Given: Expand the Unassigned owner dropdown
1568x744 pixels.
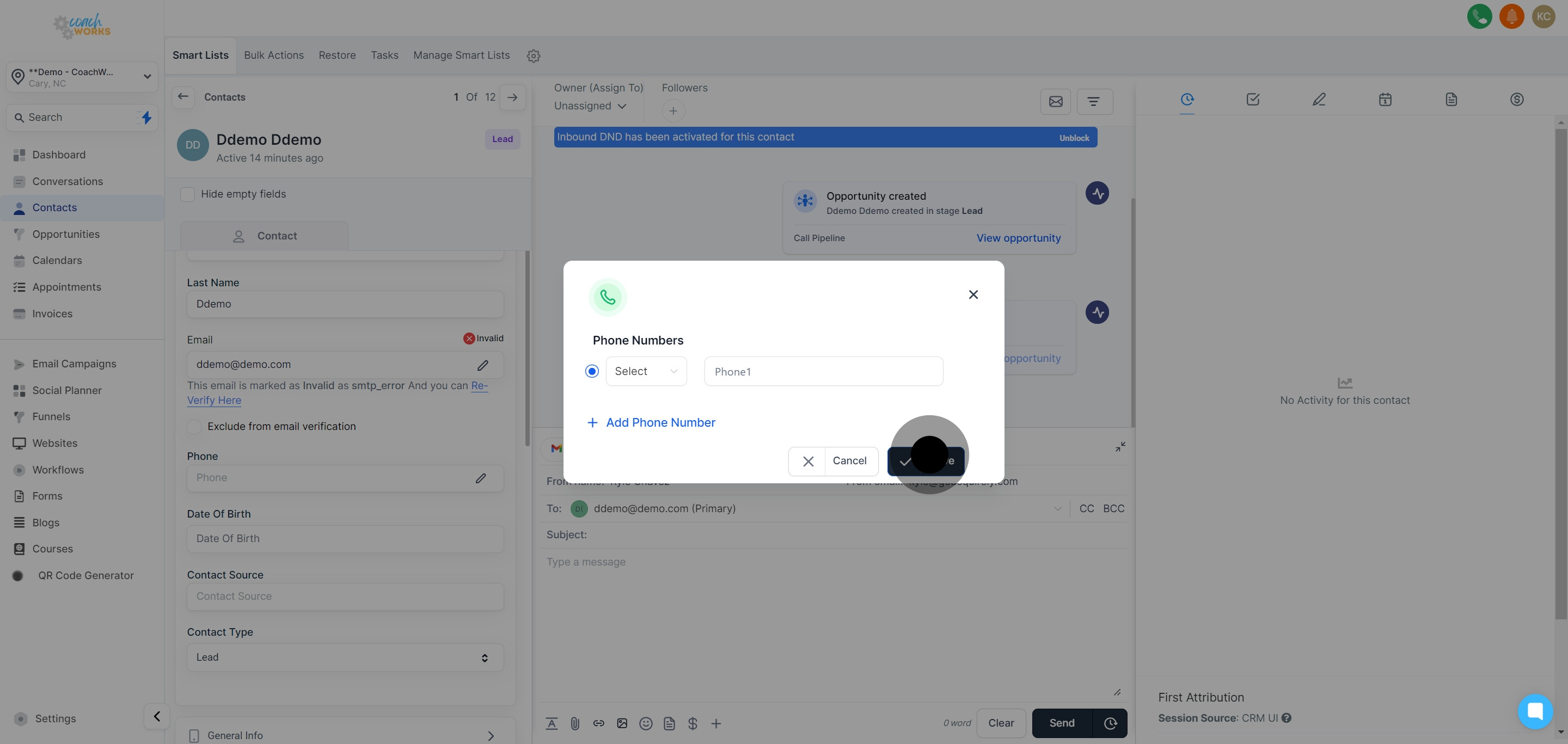Looking at the screenshot, I should pos(590,106).
